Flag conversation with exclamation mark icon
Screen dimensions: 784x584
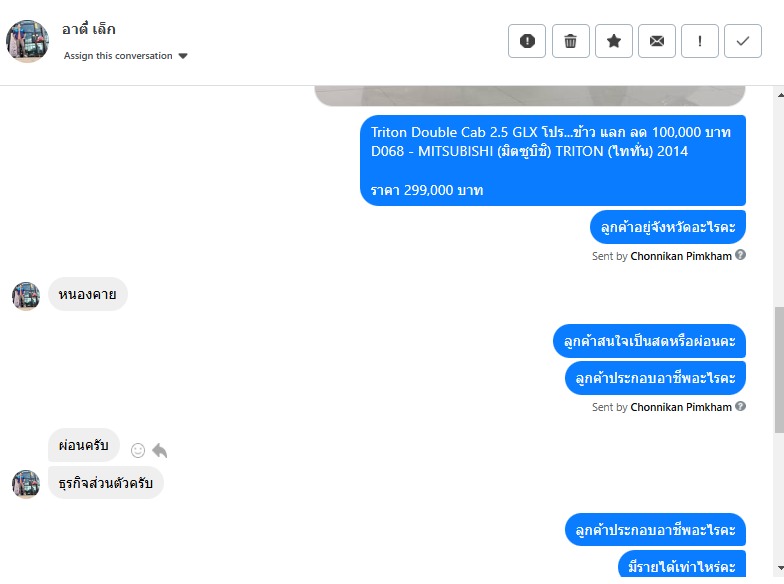tap(700, 41)
